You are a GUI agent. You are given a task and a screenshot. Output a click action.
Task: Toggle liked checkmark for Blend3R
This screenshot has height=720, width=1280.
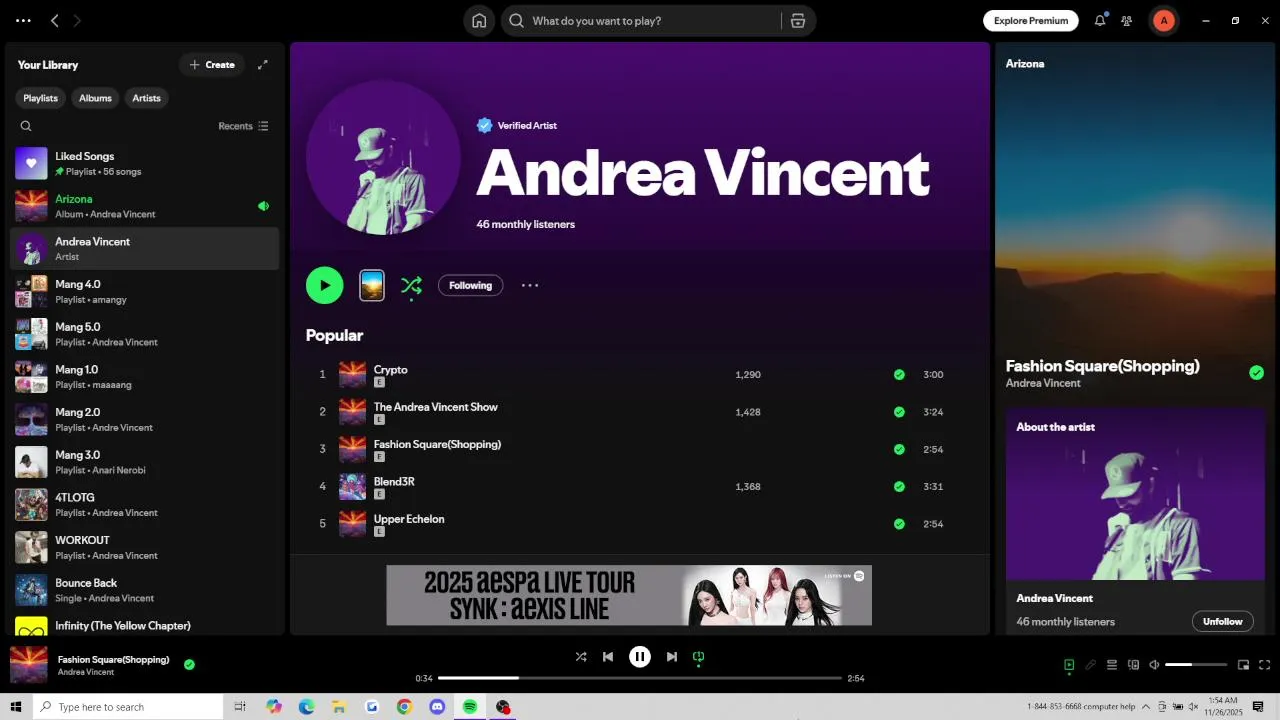click(x=899, y=487)
